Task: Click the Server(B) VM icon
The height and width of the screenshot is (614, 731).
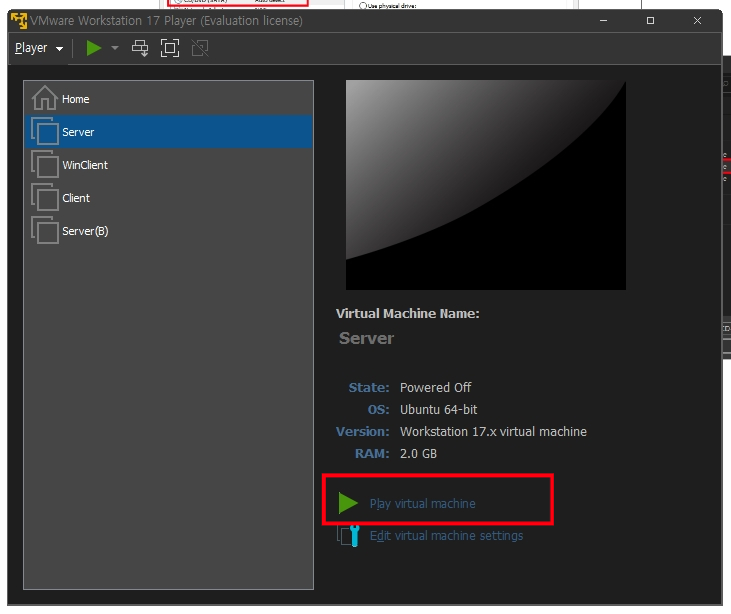Action: click(x=45, y=230)
